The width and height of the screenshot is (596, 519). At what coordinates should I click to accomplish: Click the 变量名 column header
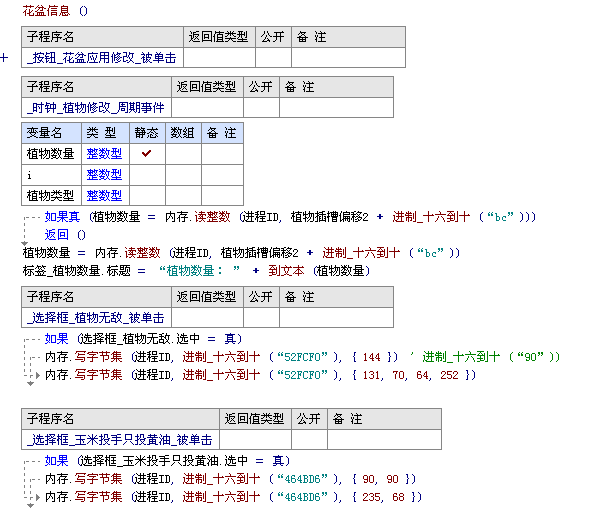(x=51, y=133)
